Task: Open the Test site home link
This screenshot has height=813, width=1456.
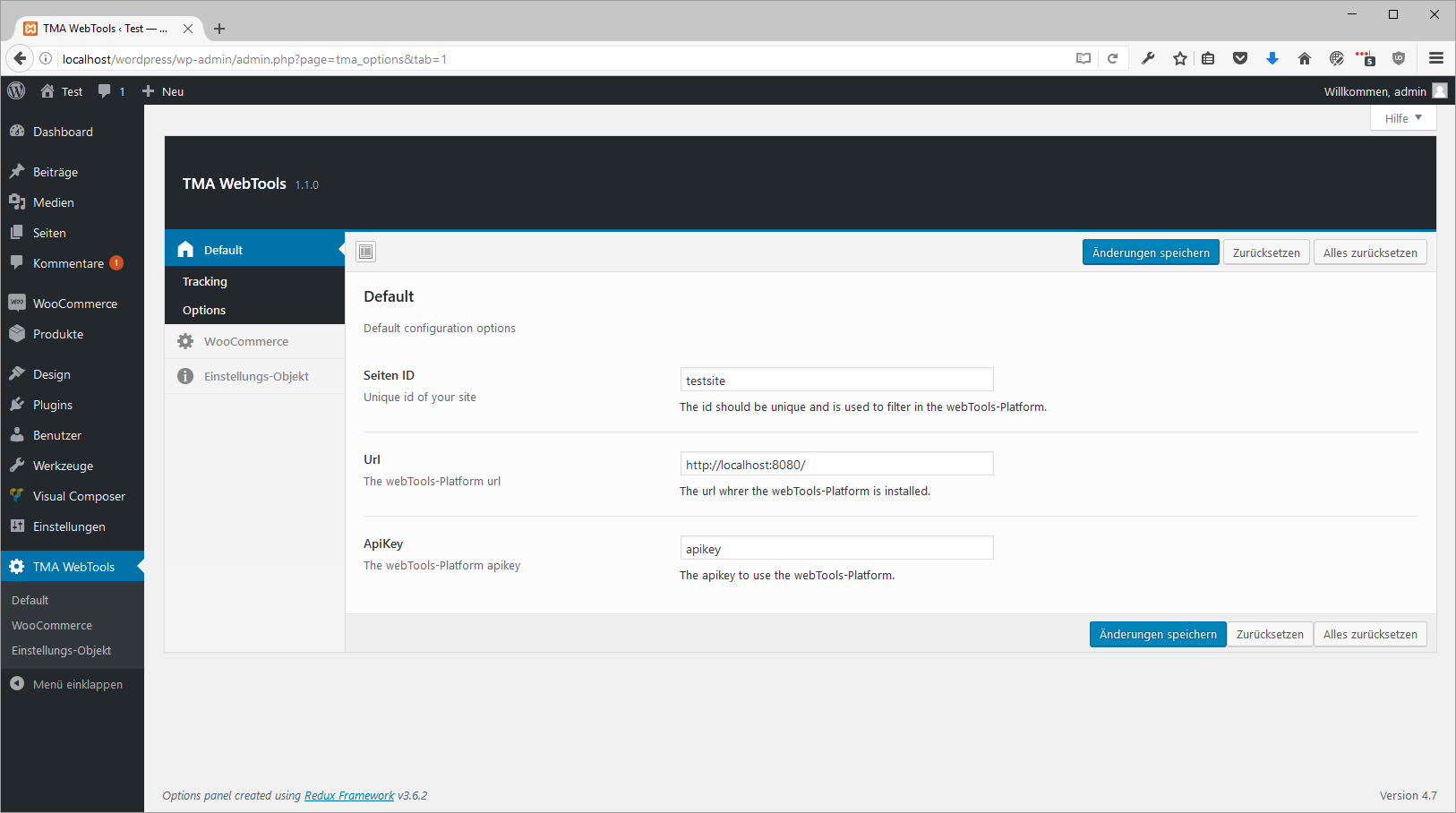Action: point(61,91)
